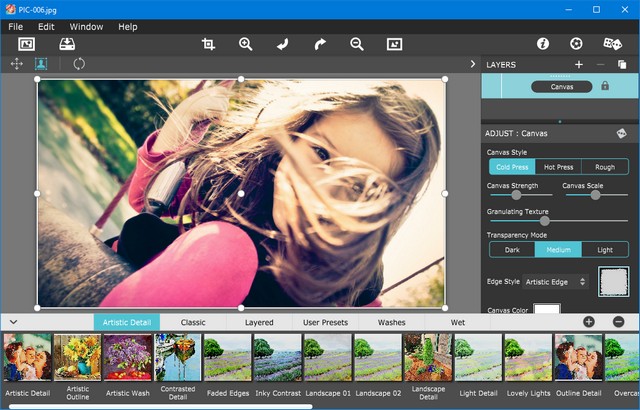Click the Canvas layer button
The height and width of the screenshot is (410, 640).
[562, 87]
